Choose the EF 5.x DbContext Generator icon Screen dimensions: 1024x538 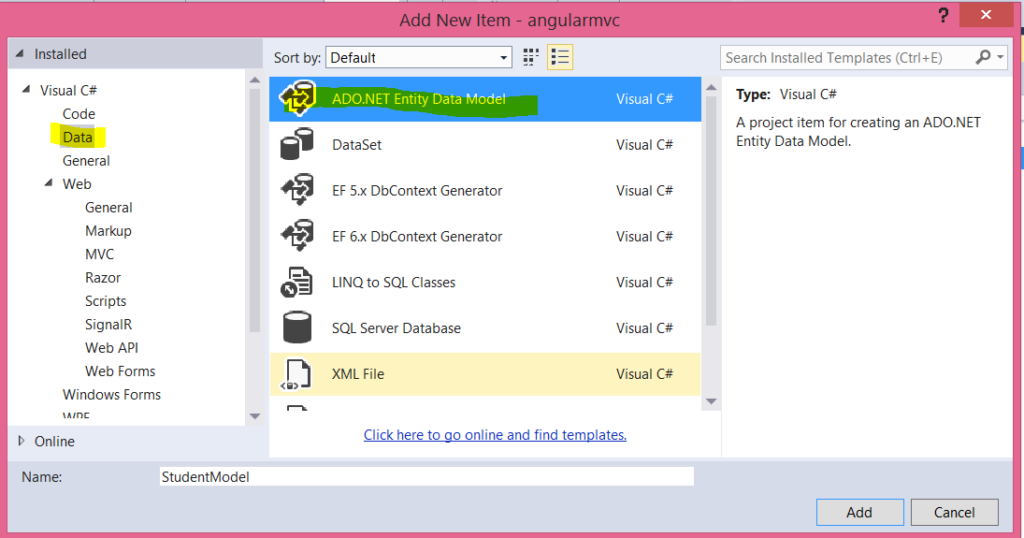[x=297, y=191]
